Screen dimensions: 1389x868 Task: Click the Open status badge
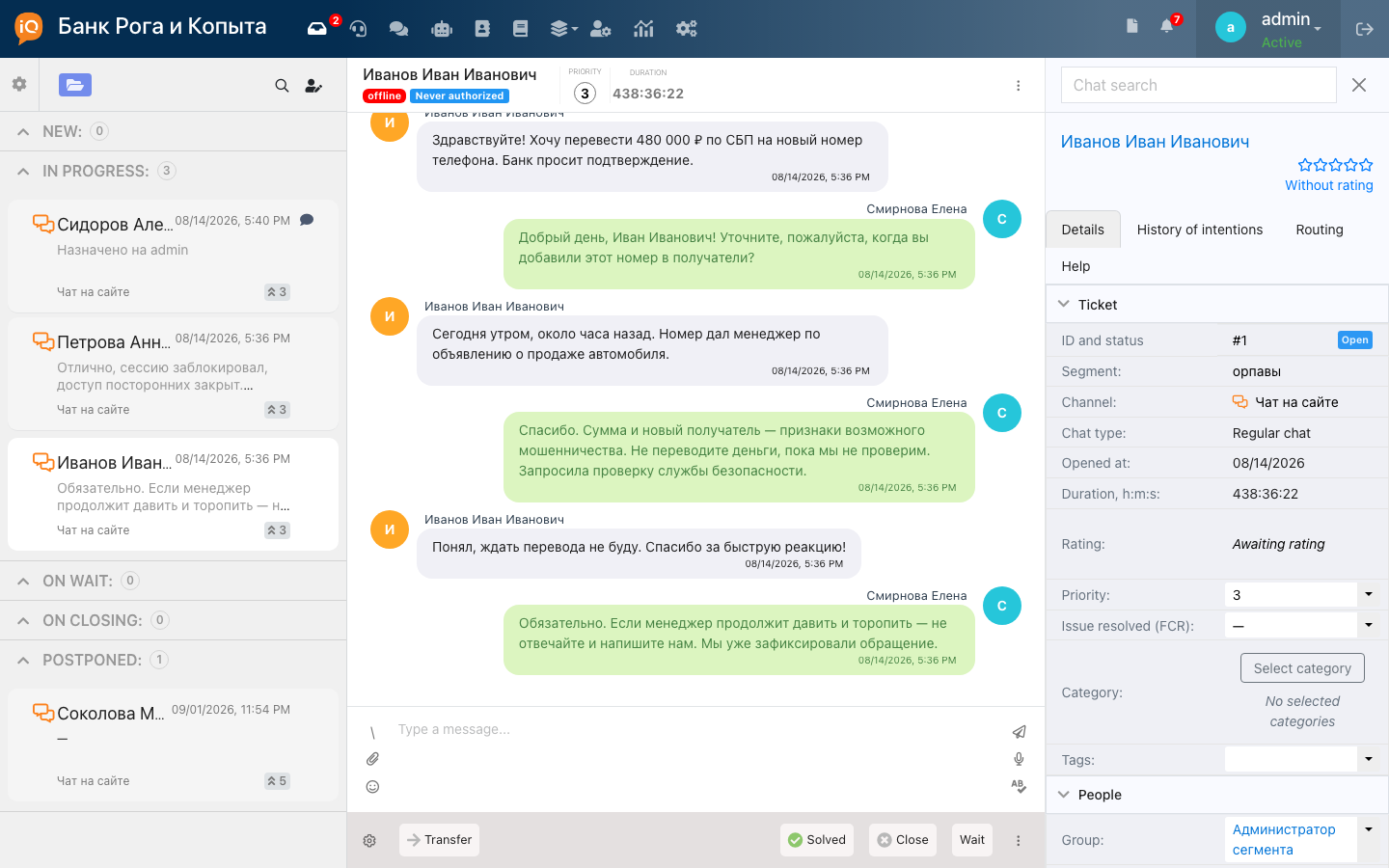click(1354, 340)
